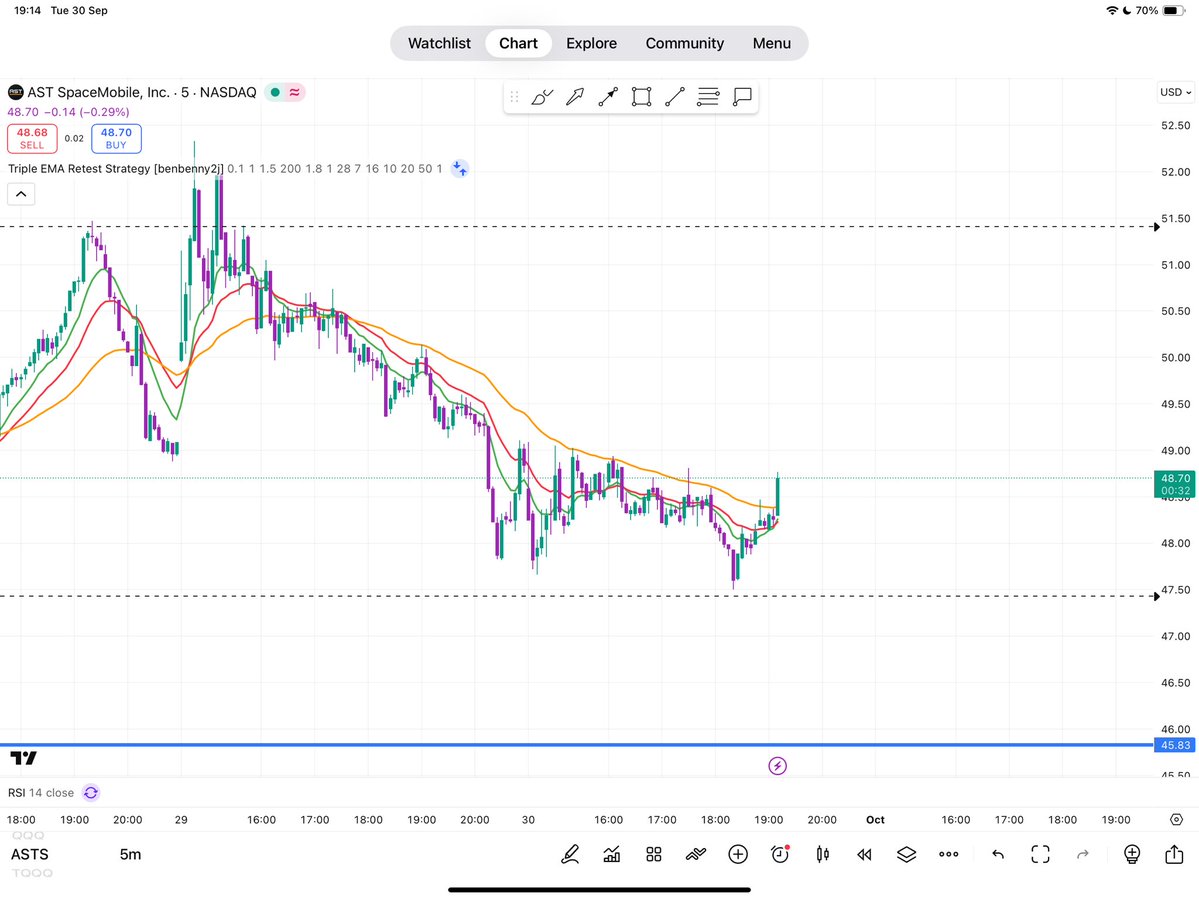Create an alert with clock icon
Viewport: 1199px width, 899px height.
pyautogui.click(x=780, y=855)
